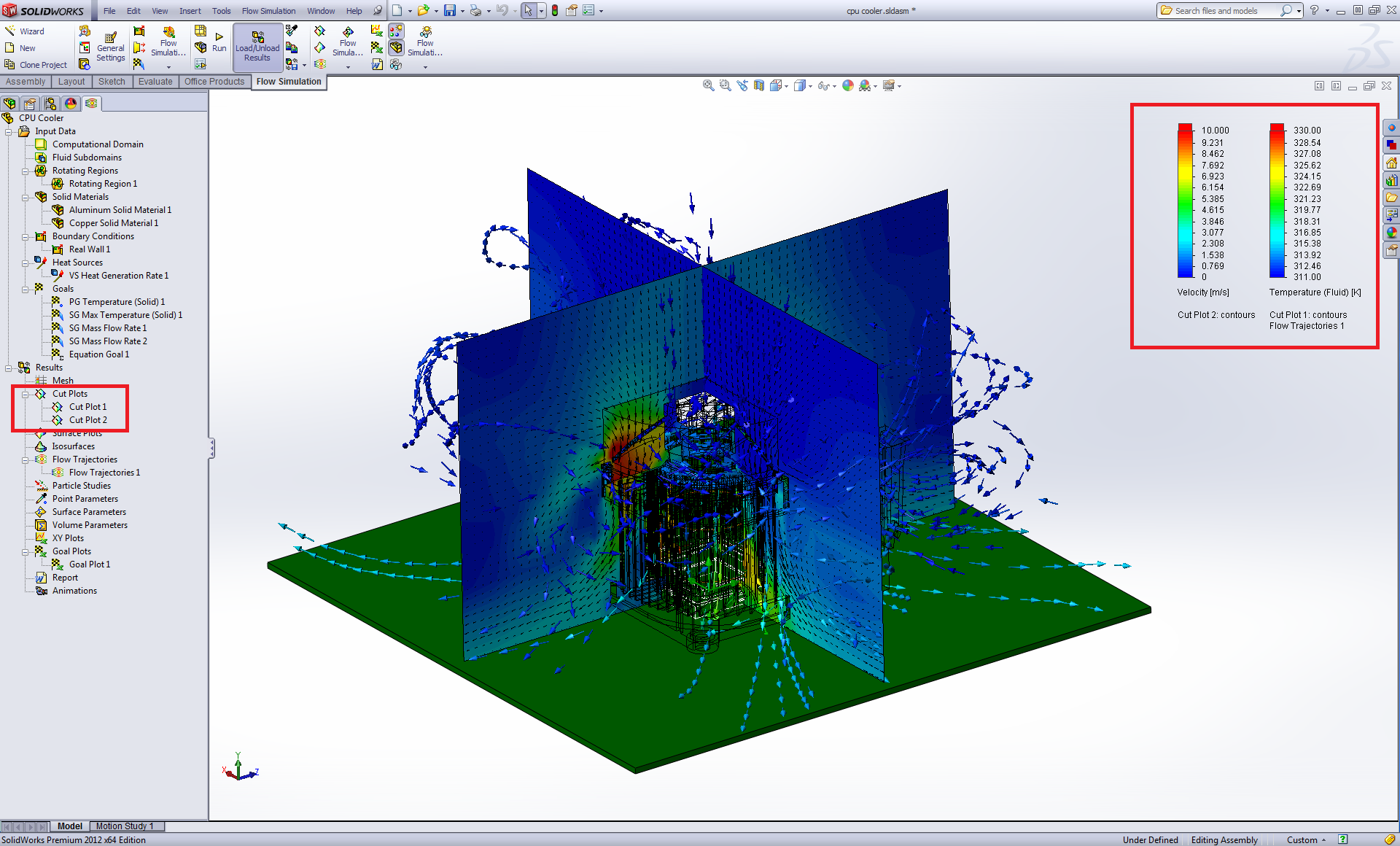The image size is (1400, 846).
Task: Switch to the Evaluate tab
Action: click(x=155, y=82)
